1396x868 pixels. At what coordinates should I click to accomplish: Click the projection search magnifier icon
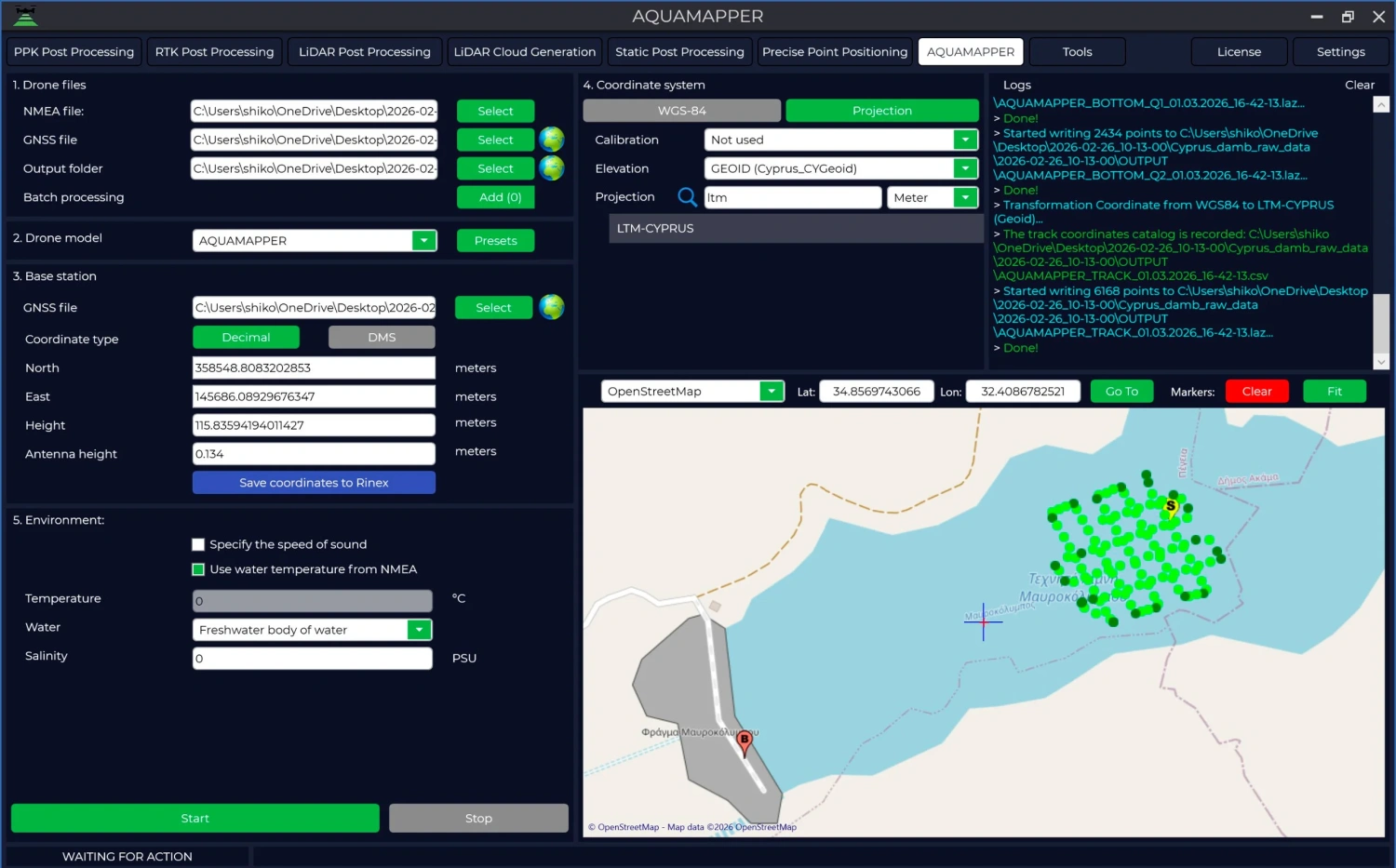click(x=687, y=197)
